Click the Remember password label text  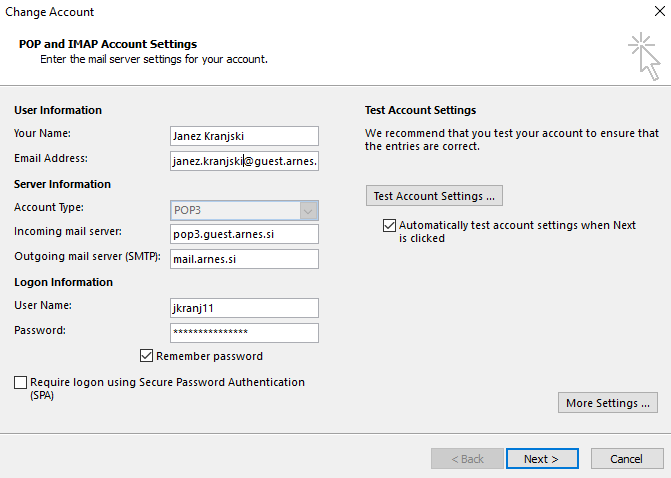coord(209,356)
